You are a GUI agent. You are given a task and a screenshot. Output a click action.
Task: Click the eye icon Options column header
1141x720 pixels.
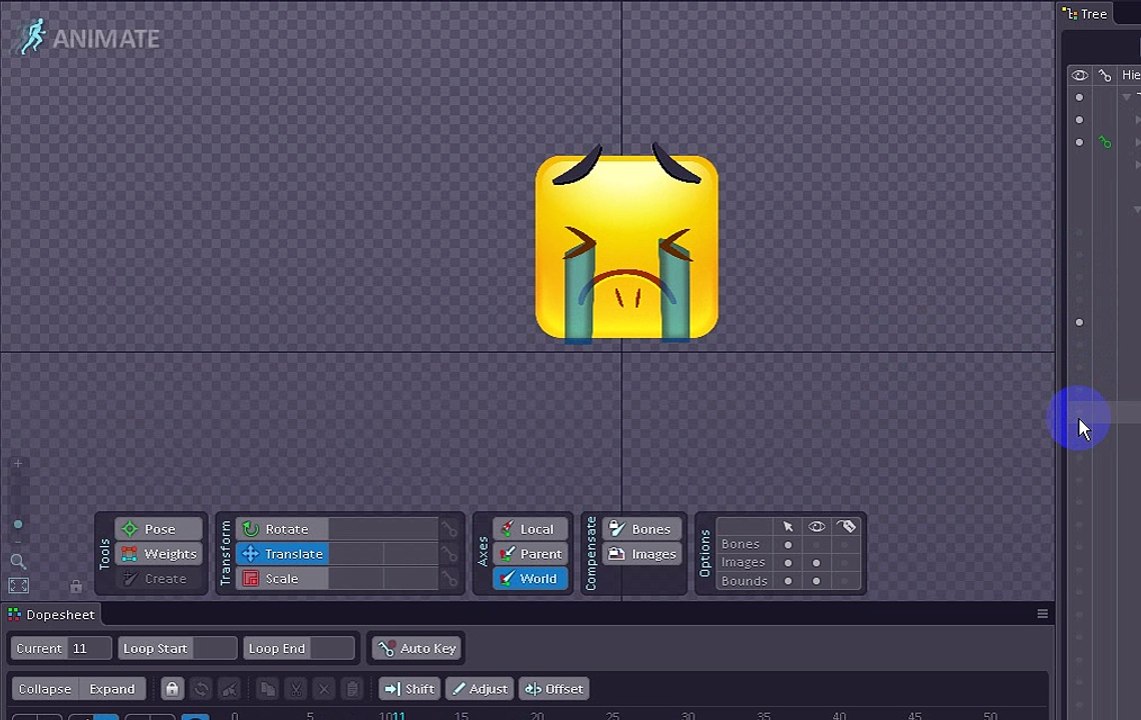[816, 526]
